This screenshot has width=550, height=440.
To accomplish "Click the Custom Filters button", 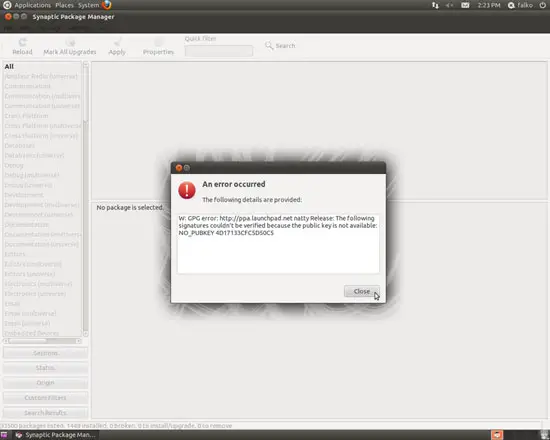I will click(x=46, y=398).
